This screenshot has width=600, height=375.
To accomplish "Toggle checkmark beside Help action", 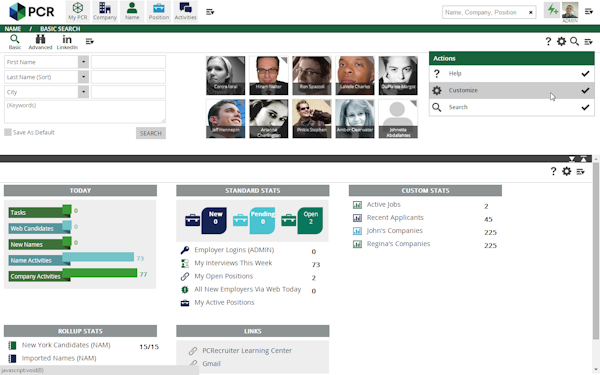I will coord(585,73).
